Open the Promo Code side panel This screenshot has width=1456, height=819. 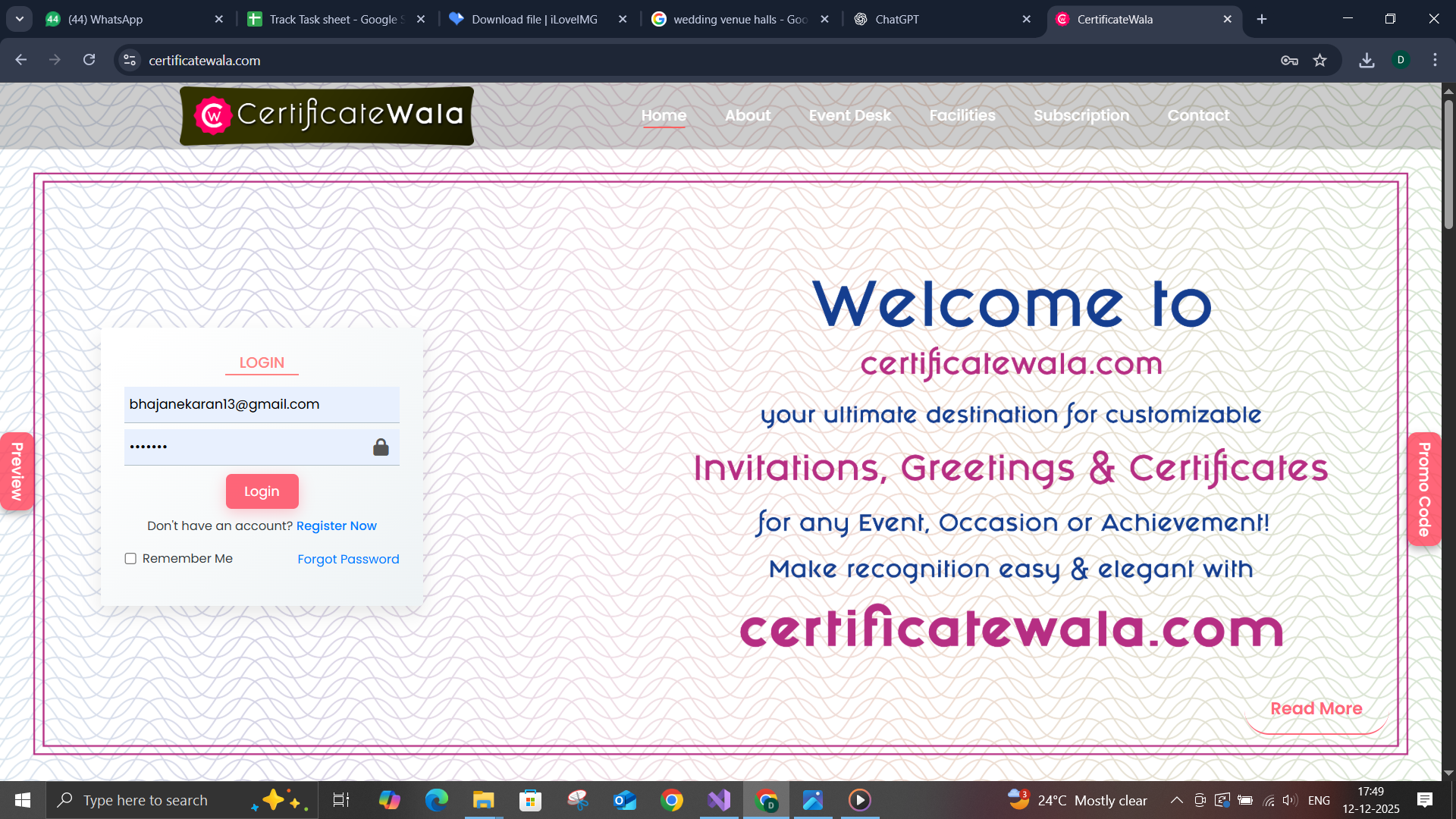1424,489
